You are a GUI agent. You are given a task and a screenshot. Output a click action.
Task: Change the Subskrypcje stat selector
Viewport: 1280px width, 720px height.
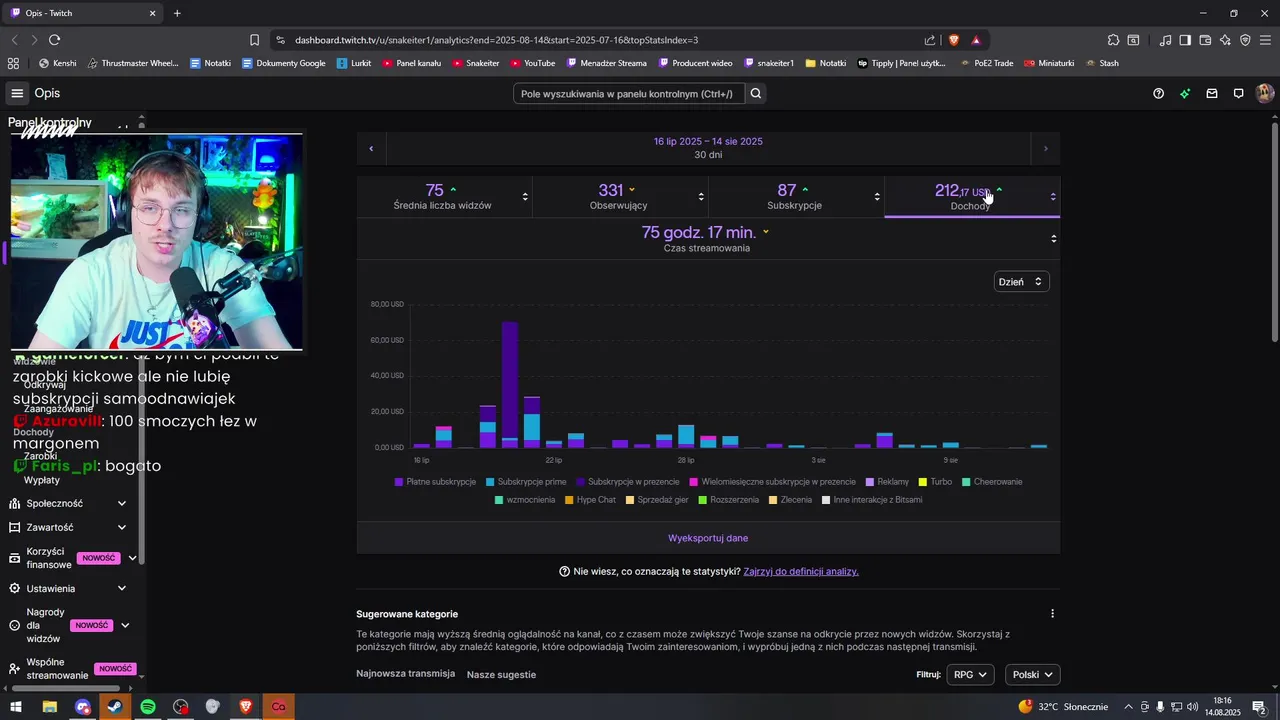877,196
